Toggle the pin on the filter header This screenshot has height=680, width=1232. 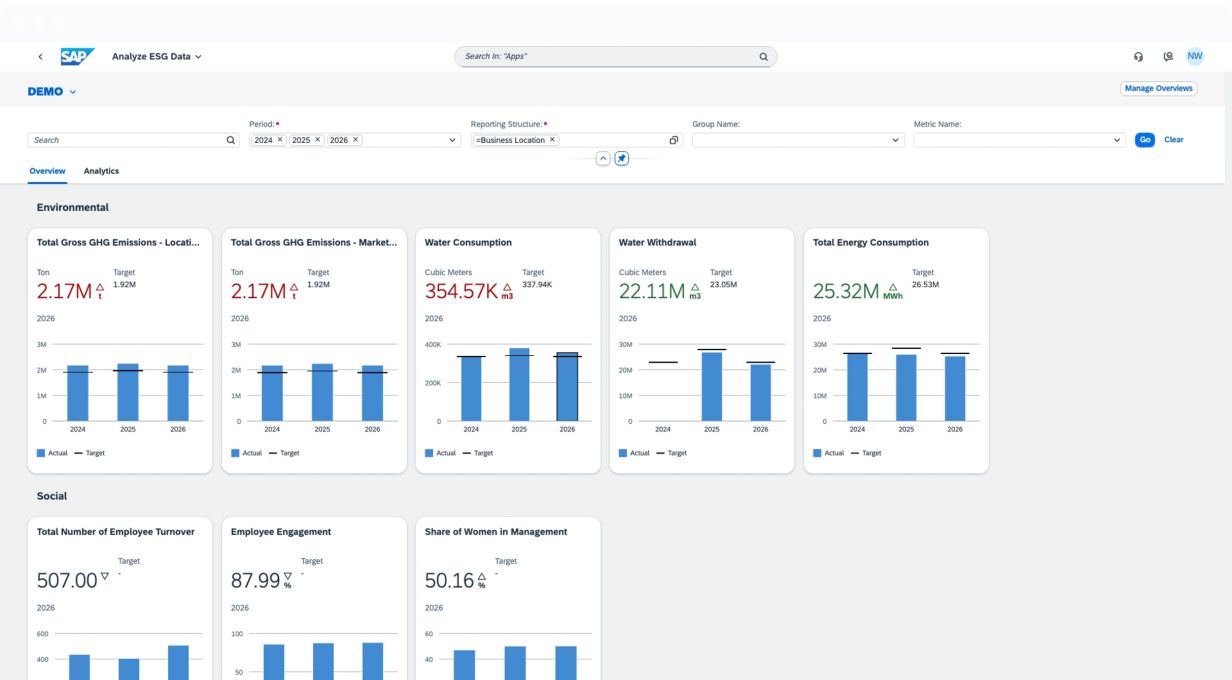coord(622,159)
